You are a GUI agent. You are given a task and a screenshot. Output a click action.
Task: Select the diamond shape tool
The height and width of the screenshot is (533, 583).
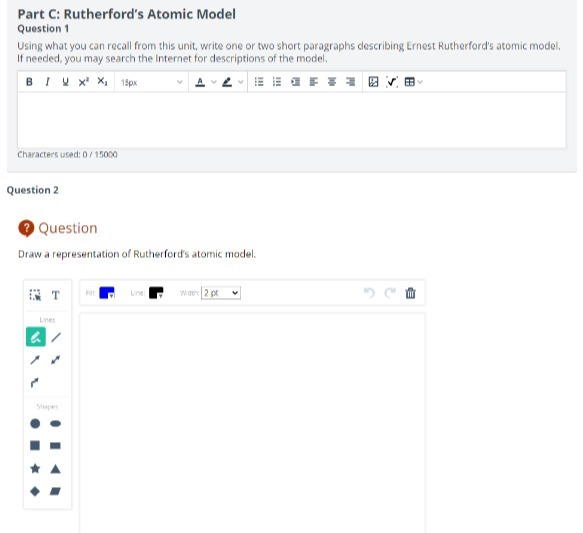pyautogui.click(x=35, y=491)
